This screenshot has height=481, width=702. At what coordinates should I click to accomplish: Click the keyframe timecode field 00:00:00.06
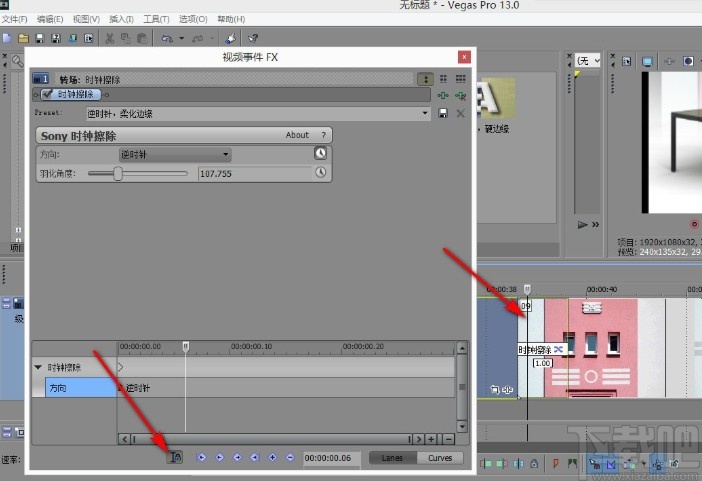point(332,458)
